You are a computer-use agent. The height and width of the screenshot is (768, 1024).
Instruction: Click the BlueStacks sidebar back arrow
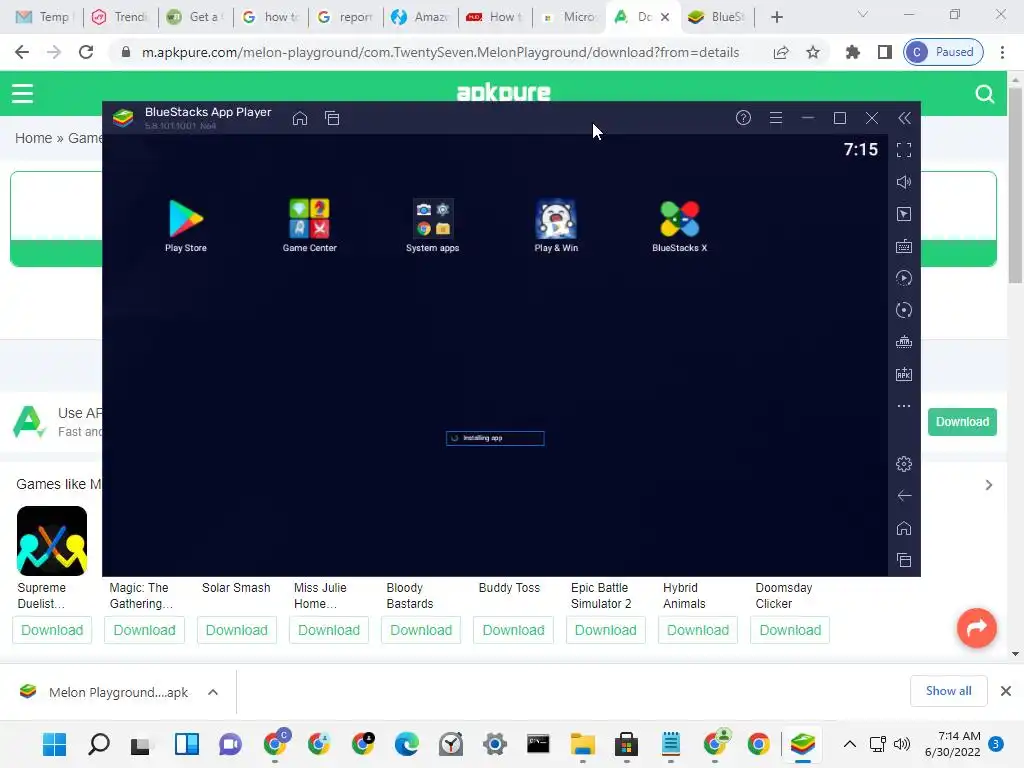(x=904, y=496)
